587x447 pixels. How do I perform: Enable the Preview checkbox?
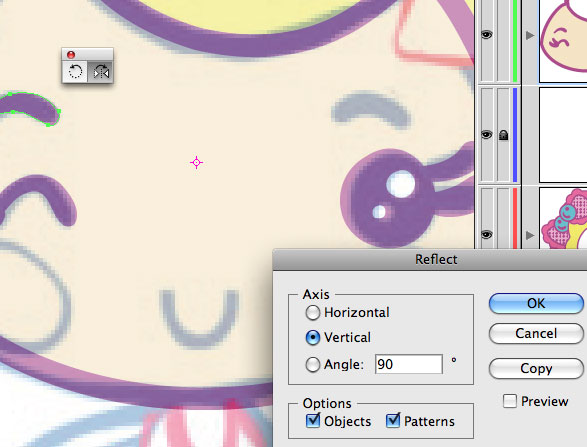(x=510, y=401)
